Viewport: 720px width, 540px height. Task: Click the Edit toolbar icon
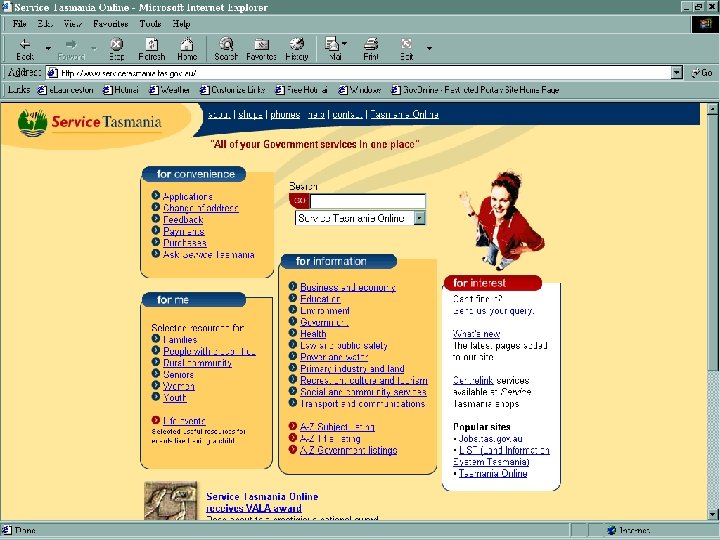point(406,49)
